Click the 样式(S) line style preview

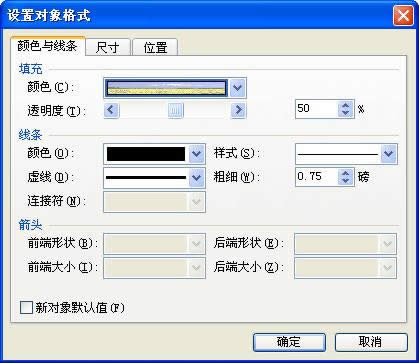(x=338, y=154)
